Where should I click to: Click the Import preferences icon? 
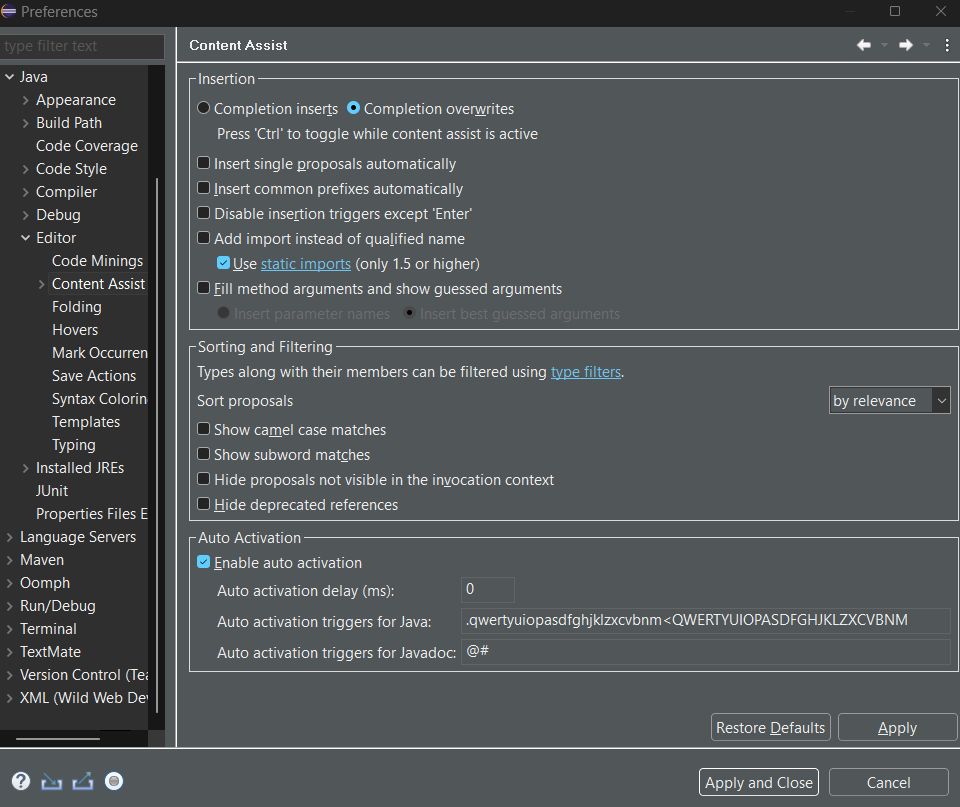pos(51,781)
